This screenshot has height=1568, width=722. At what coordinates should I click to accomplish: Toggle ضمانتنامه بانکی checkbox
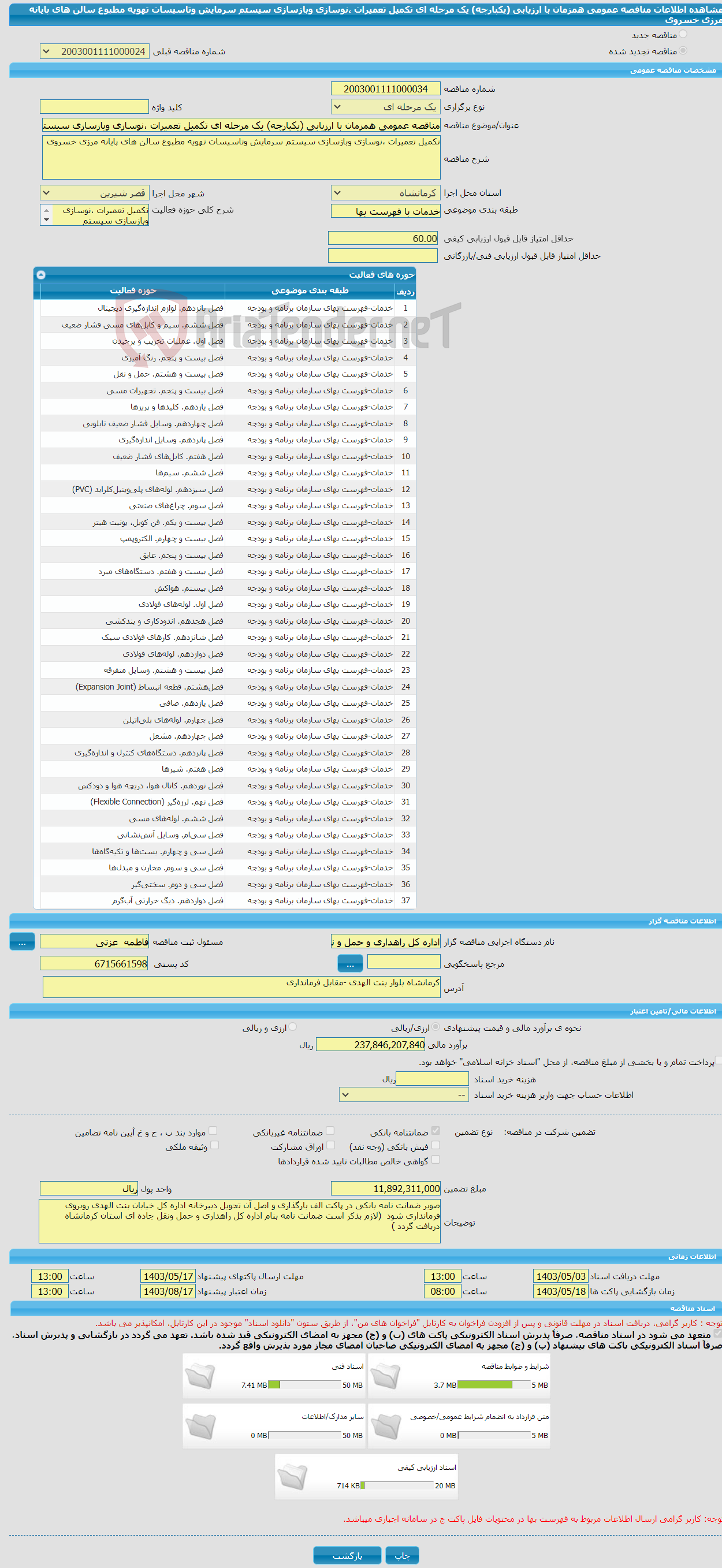436,1131
